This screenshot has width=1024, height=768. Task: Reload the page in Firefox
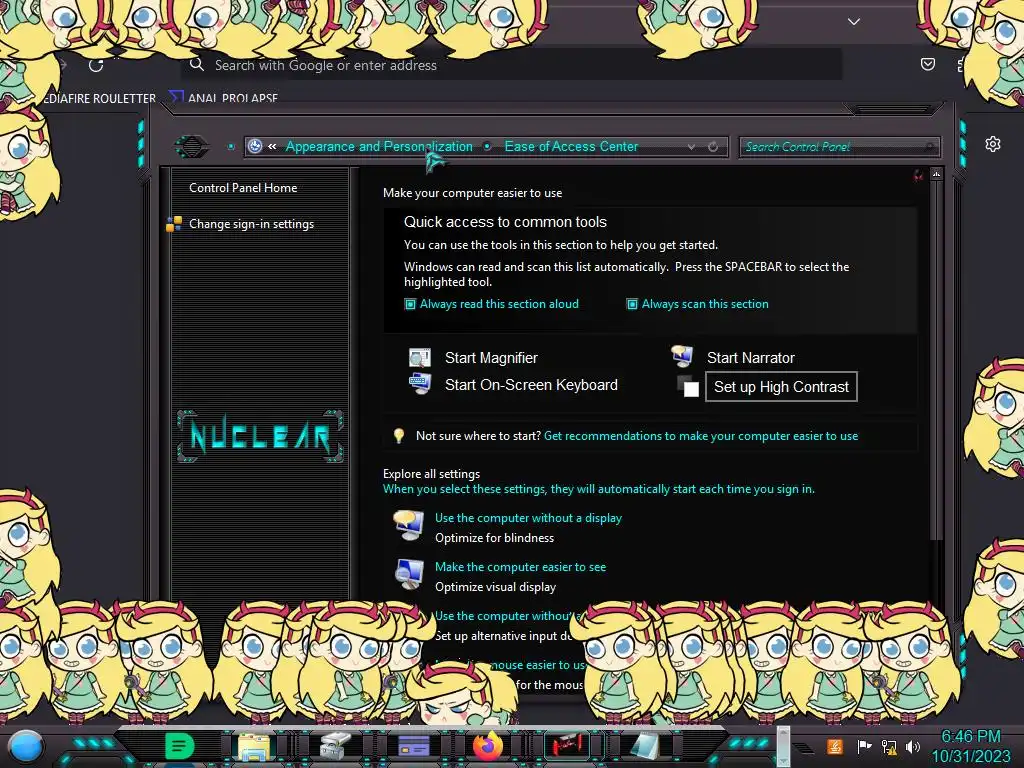pos(96,65)
